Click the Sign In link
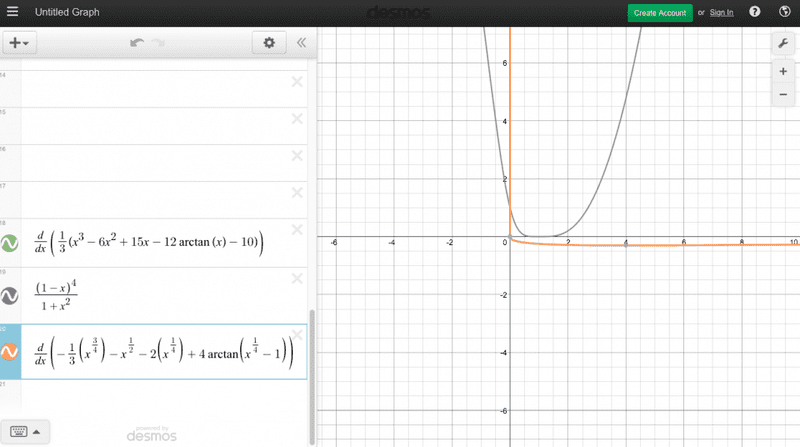The height and width of the screenshot is (447, 800). (722, 13)
